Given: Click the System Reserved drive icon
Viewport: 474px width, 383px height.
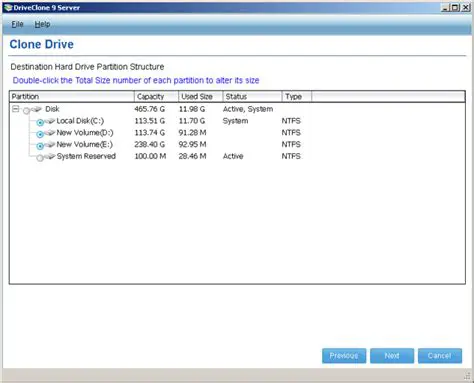Looking at the screenshot, I should click(50, 156).
